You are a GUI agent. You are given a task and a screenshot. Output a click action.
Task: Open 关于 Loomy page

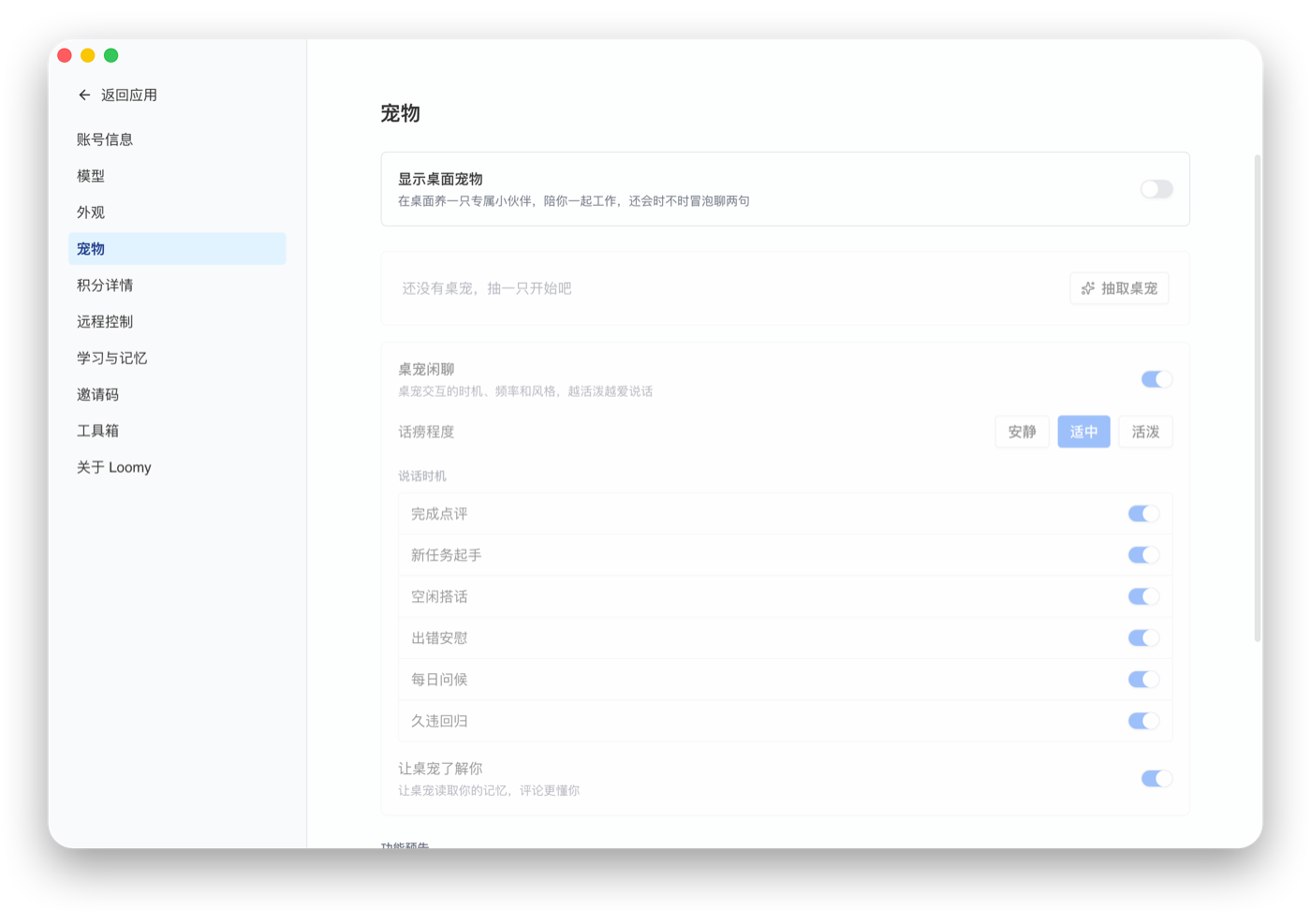177,467
